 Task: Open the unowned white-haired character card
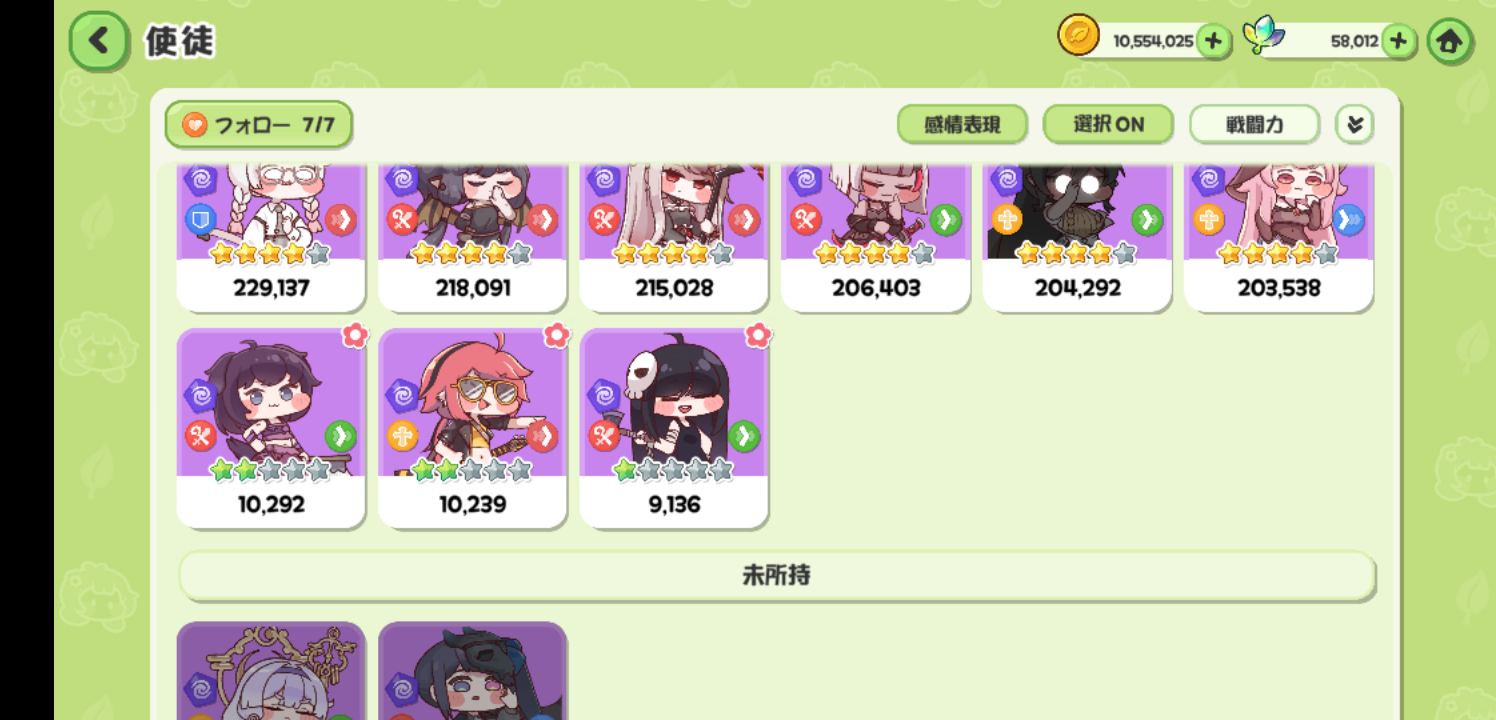(271, 670)
